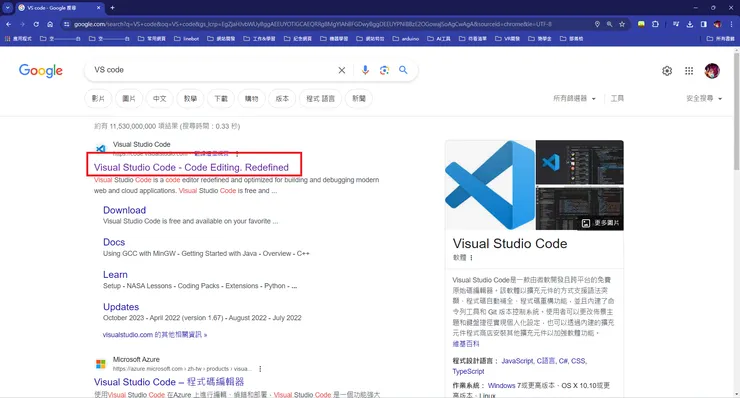Viewport: 740px width, 398px height.
Task: Open the AI工具 bookmarks folder
Action: [439, 39]
